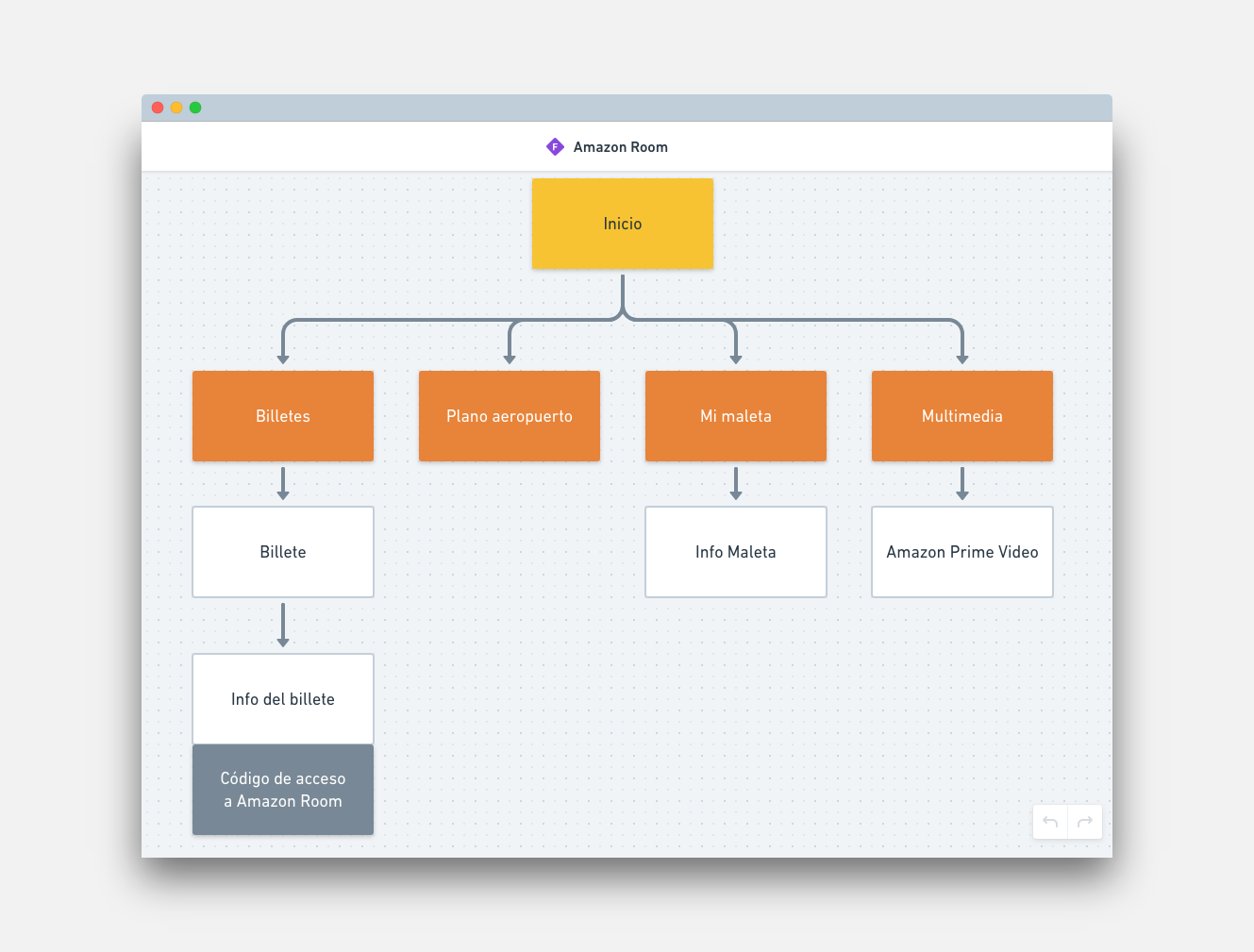The height and width of the screenshot is (952, 1254).
Task: Click the undo arrow button
Action: (x=1050, y=822)
